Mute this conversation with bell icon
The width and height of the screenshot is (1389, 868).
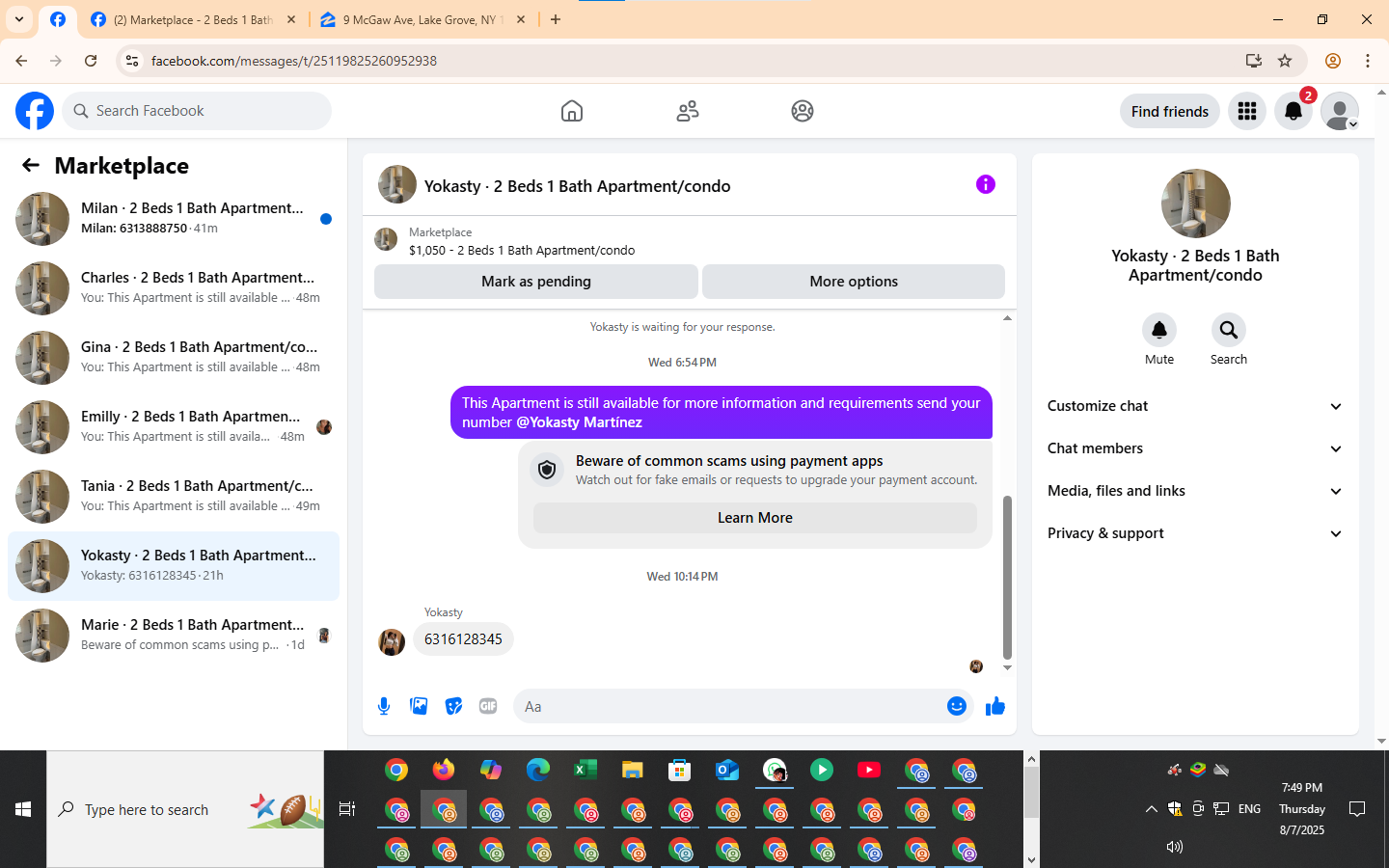pos(1159,330)
